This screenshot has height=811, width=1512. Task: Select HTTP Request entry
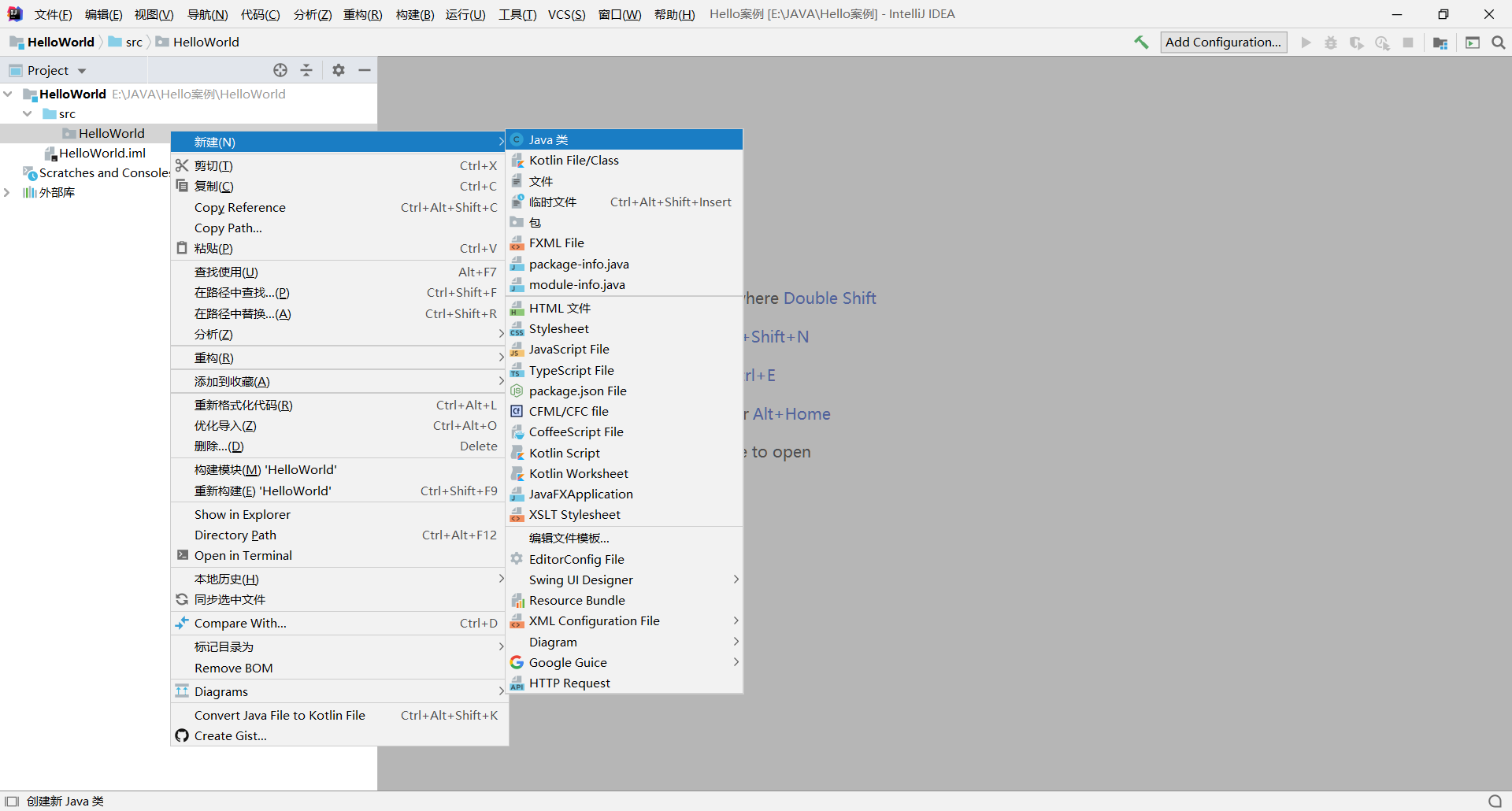[x=624, y=683]
